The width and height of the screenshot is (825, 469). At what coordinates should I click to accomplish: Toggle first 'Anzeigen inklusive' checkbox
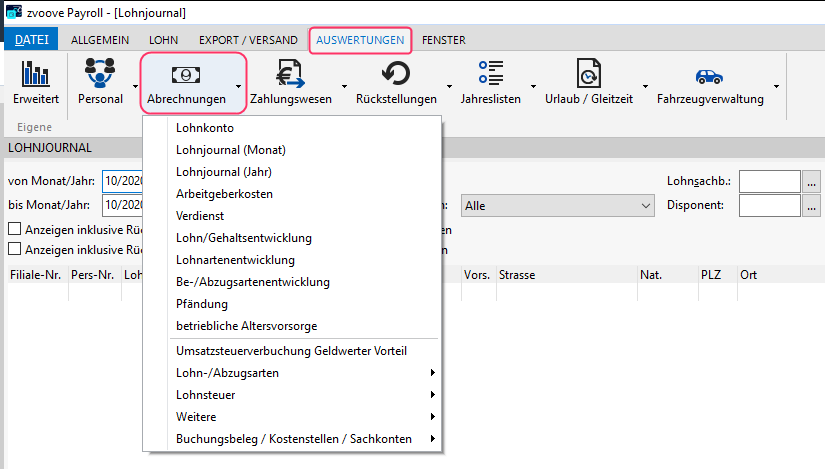pyautogui.click(x=15, y=228)
